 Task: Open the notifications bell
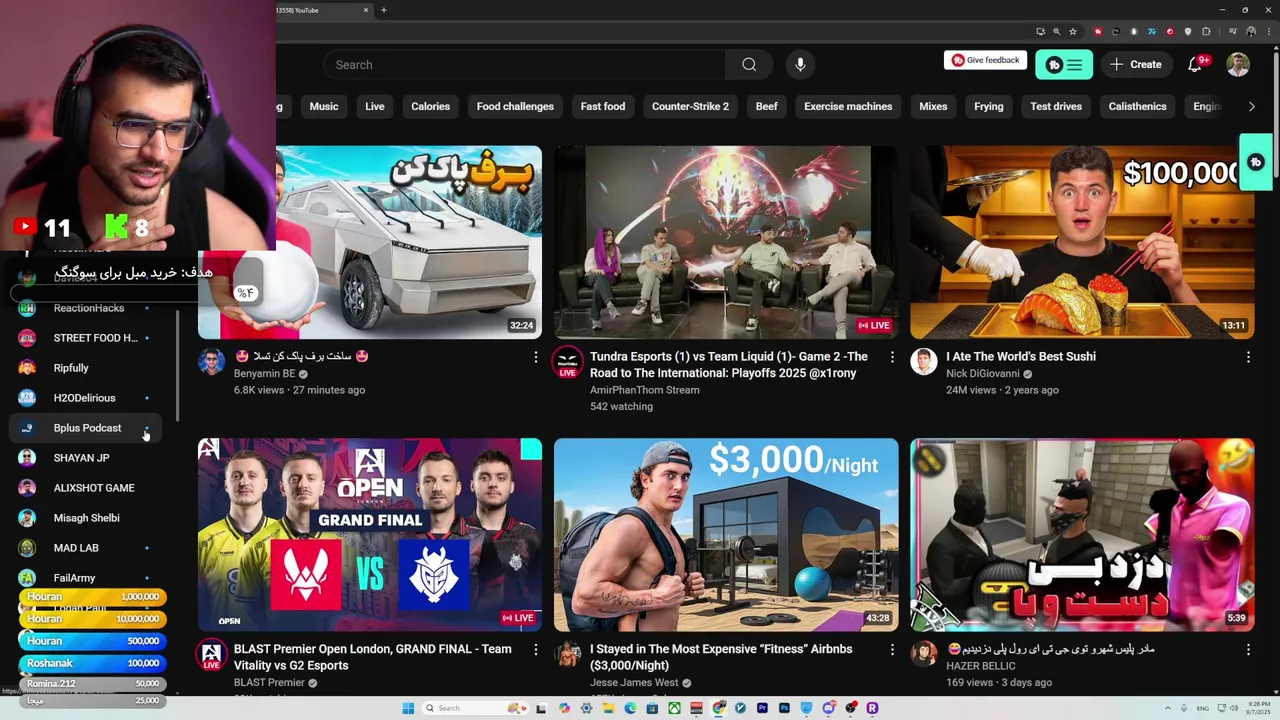[1196, 64]
